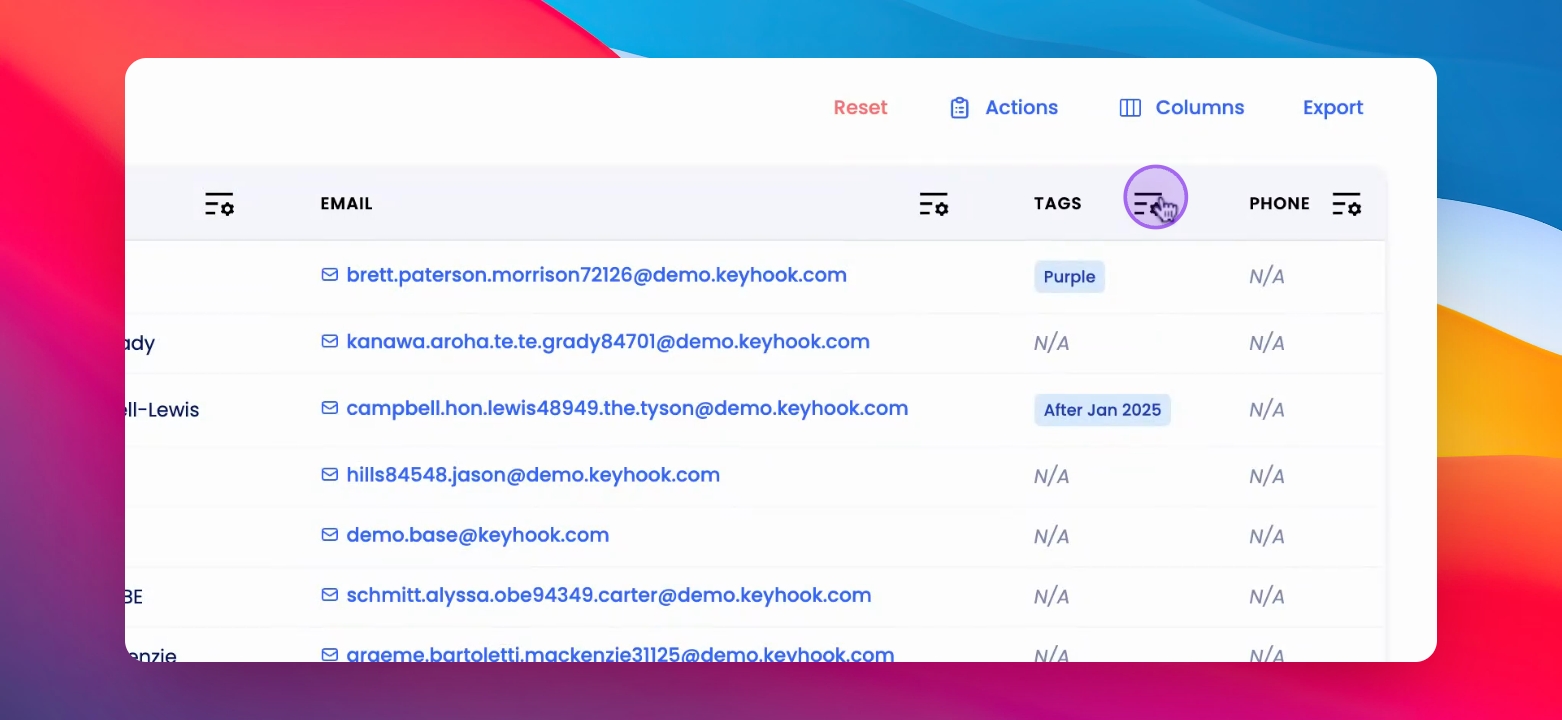
Task: Export the table data
Action: pyautogui.click(x=1333, y=108)
